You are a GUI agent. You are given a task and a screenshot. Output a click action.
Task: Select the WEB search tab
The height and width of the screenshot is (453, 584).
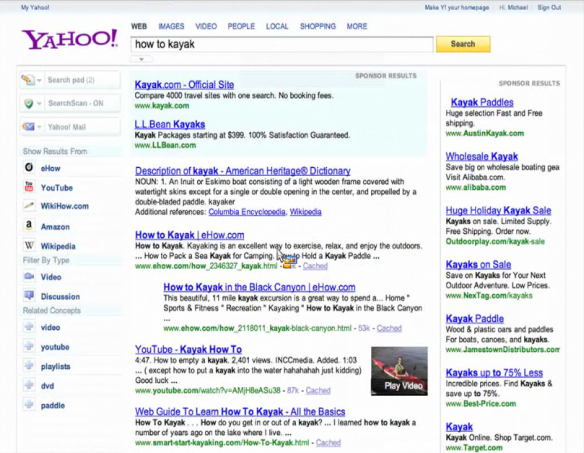[x=139, y=26]
